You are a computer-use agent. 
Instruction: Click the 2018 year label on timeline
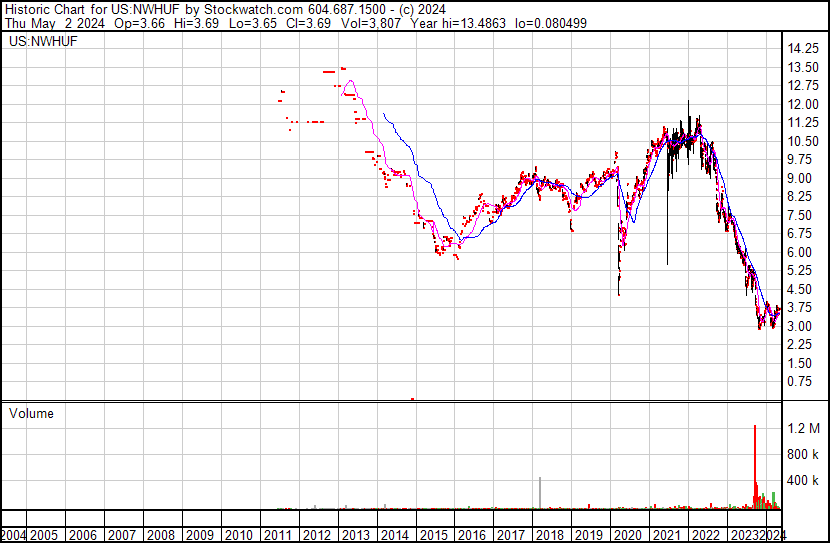551,535
